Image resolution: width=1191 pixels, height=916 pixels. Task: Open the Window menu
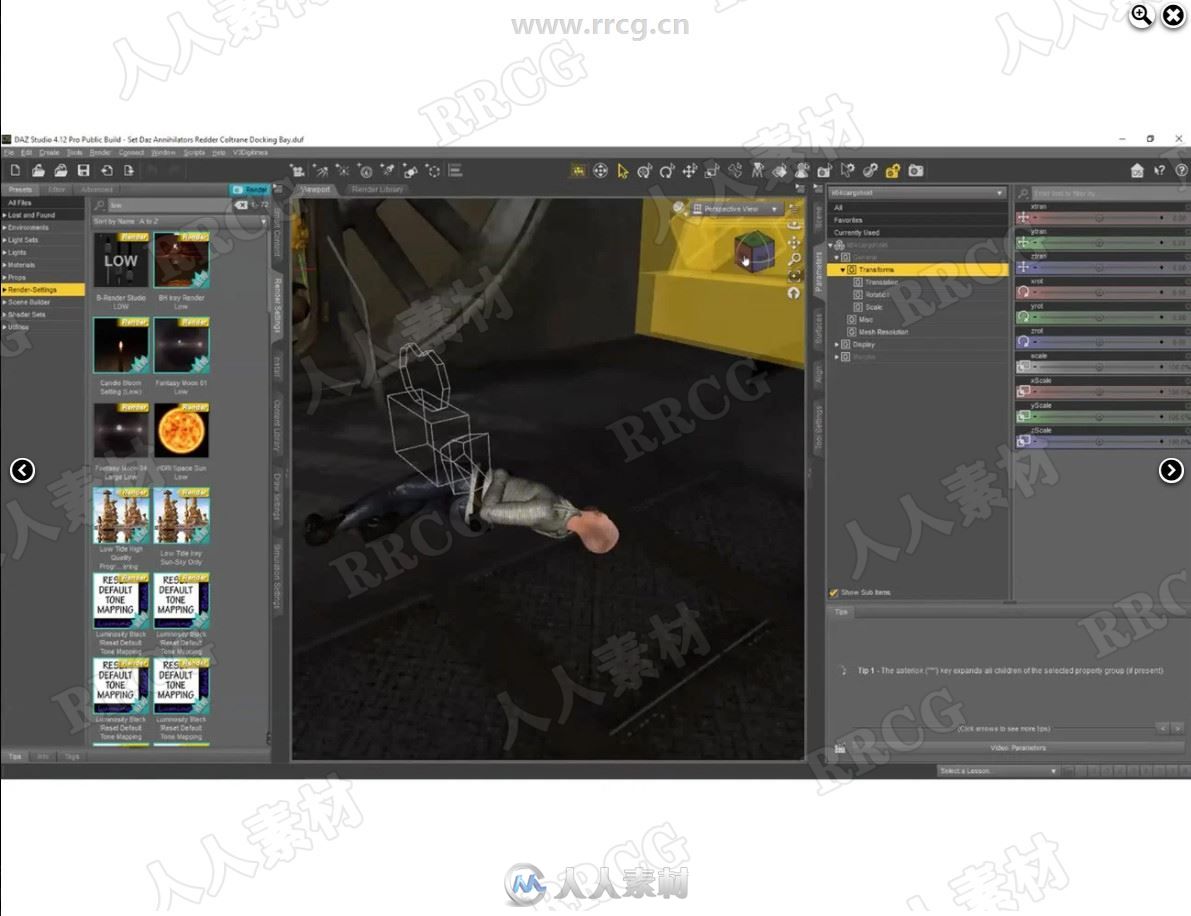point(163,153)
